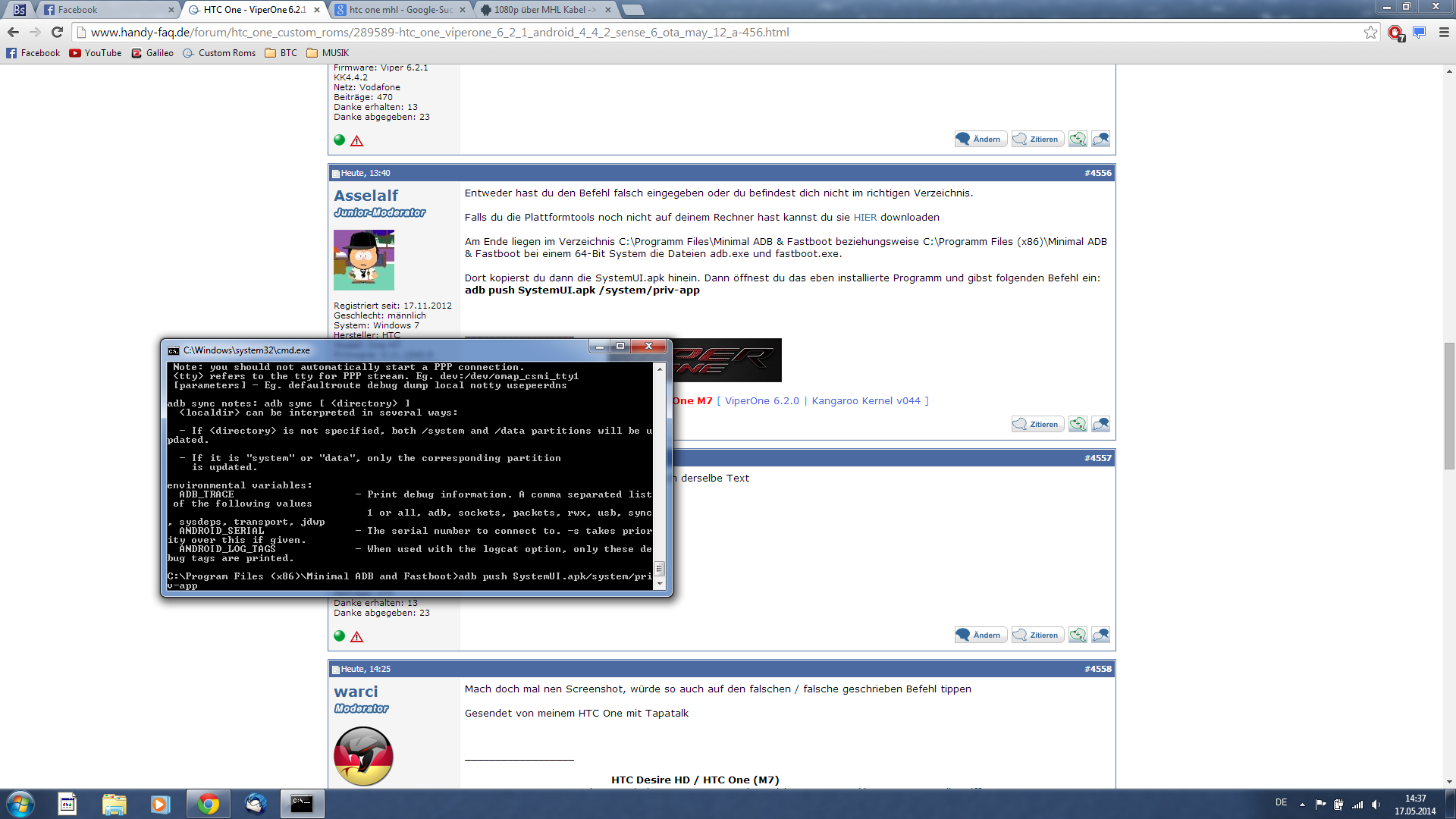Click the green online status icon in top post
1456x819 pixels.
click(340, 140)
